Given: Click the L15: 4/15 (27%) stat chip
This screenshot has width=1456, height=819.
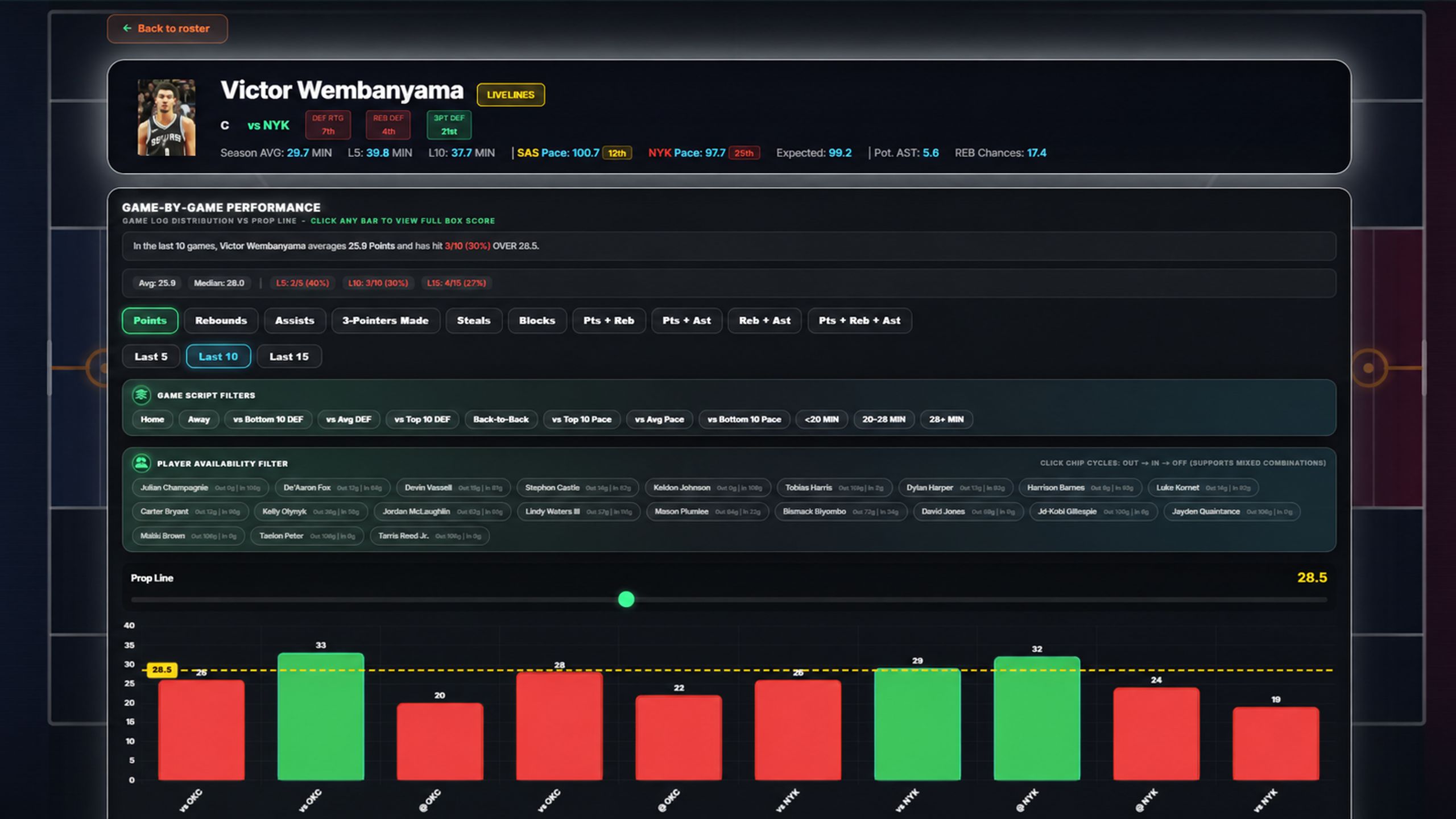Looking at the screenshot, I should coord(457,283).
